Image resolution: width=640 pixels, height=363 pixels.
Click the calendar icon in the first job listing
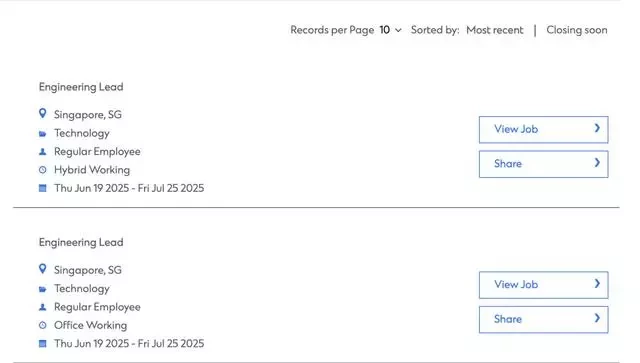(42, 188)
